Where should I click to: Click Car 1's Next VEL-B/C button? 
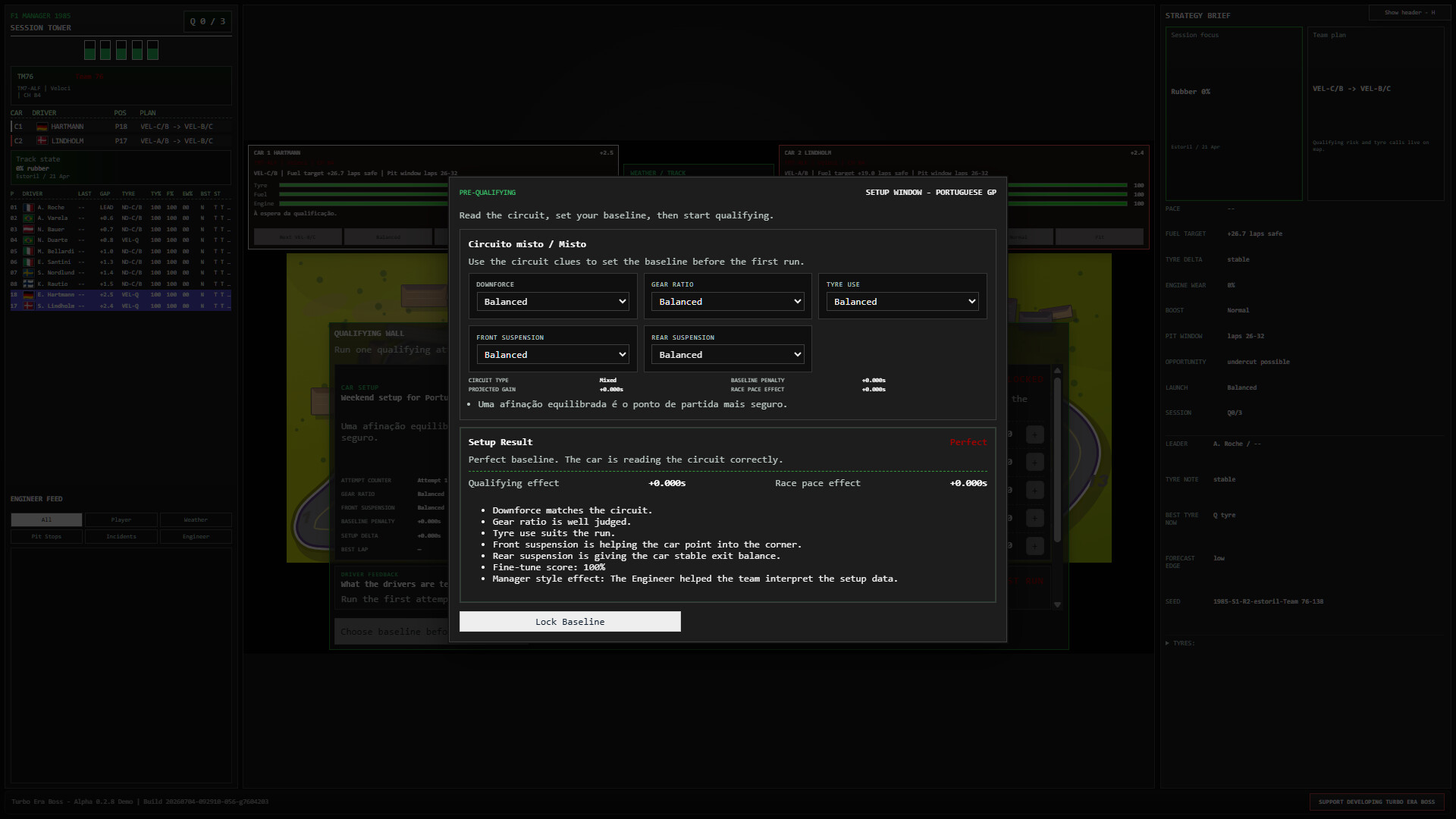[297, 237]
